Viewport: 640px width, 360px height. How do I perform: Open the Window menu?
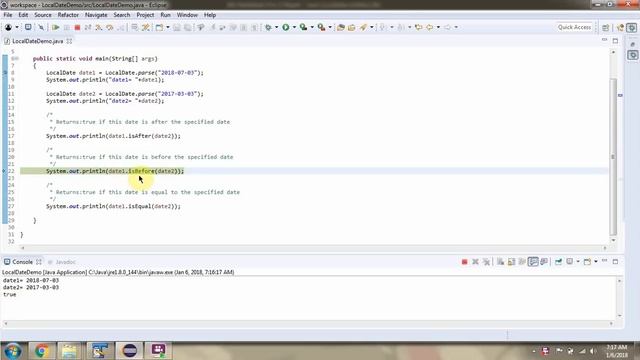point(187,15)
